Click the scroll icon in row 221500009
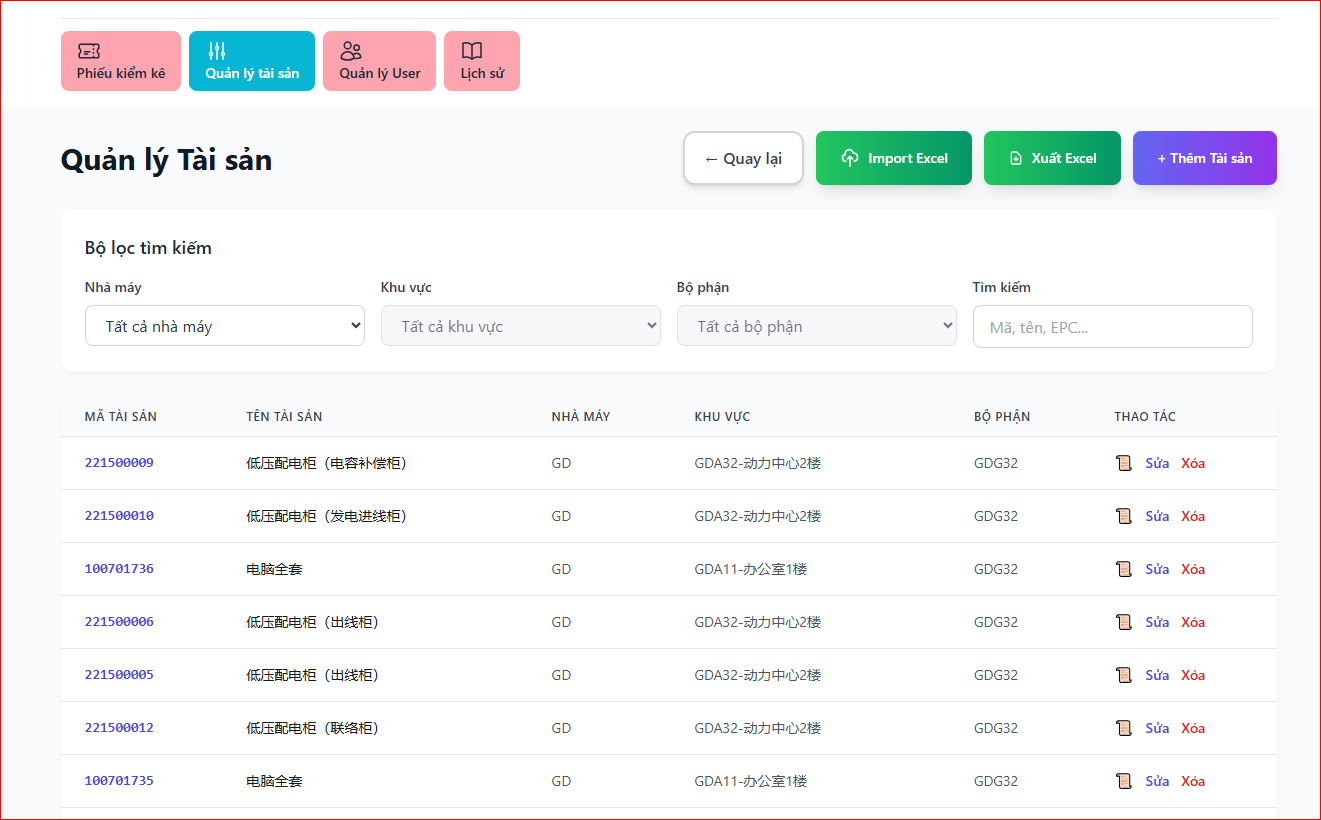This screenshot has width=1321, height=820. click(x=1124, y=463)
